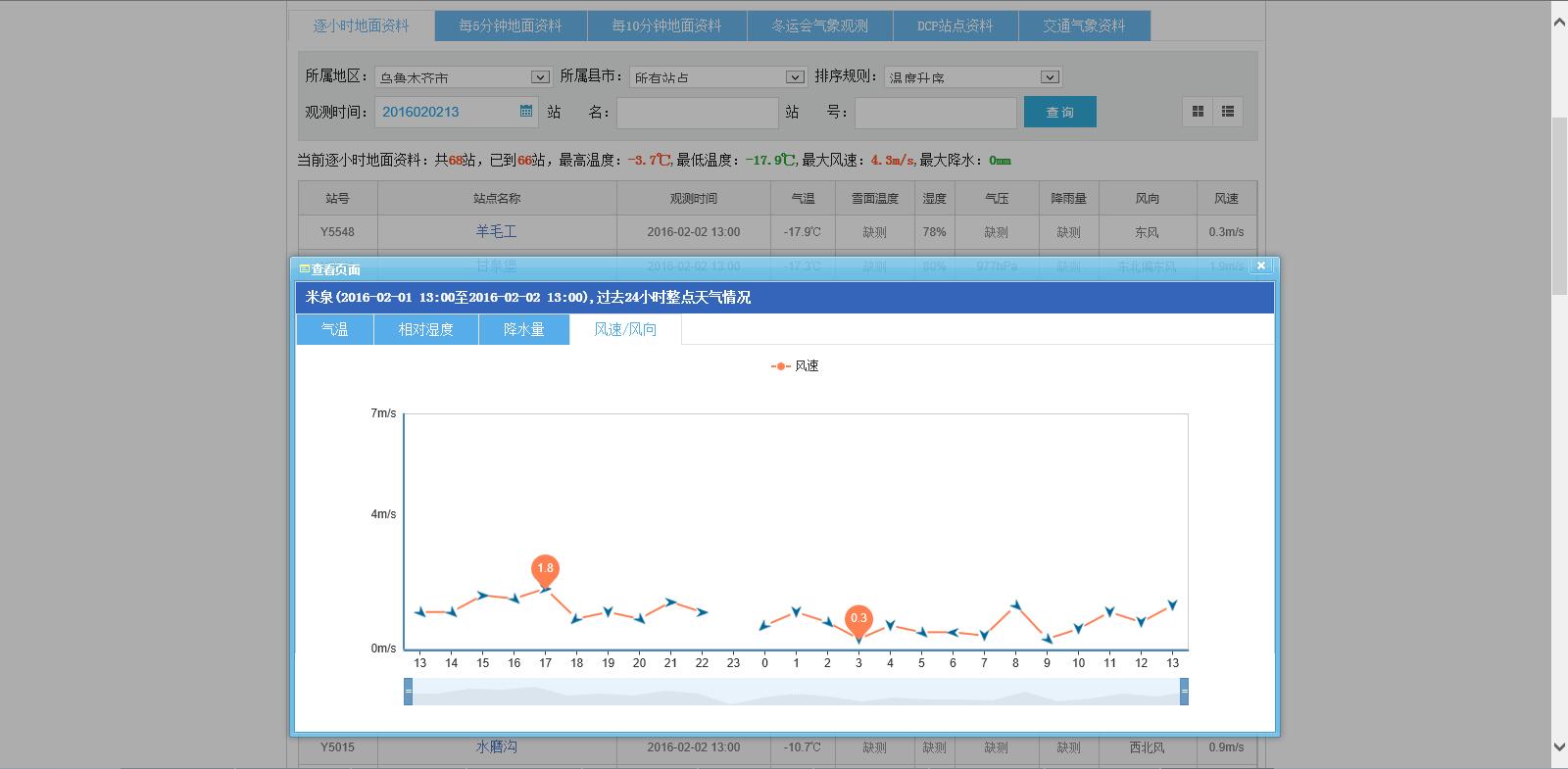The width and height of the screenshot is (1568, 769).
Task: Click the browser scrollbar down arrow
Action: [1558, 747]
